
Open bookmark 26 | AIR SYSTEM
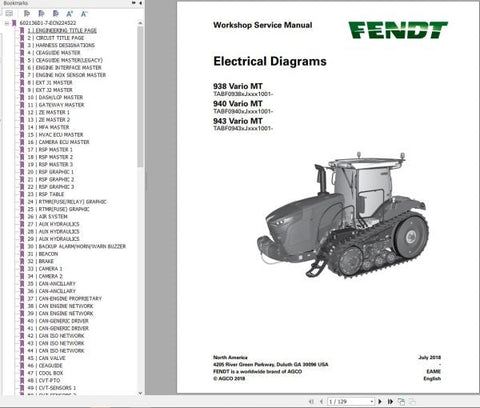pyautogui.click(x=47, y=216)
